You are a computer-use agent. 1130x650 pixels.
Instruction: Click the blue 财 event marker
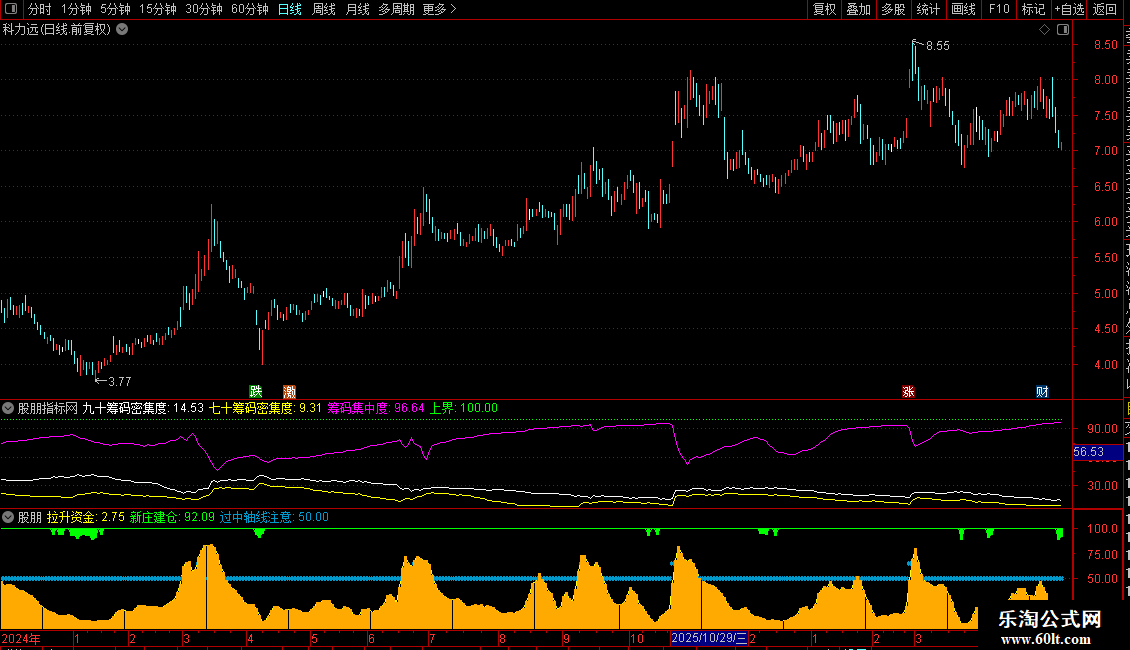tap(1042, 391)
